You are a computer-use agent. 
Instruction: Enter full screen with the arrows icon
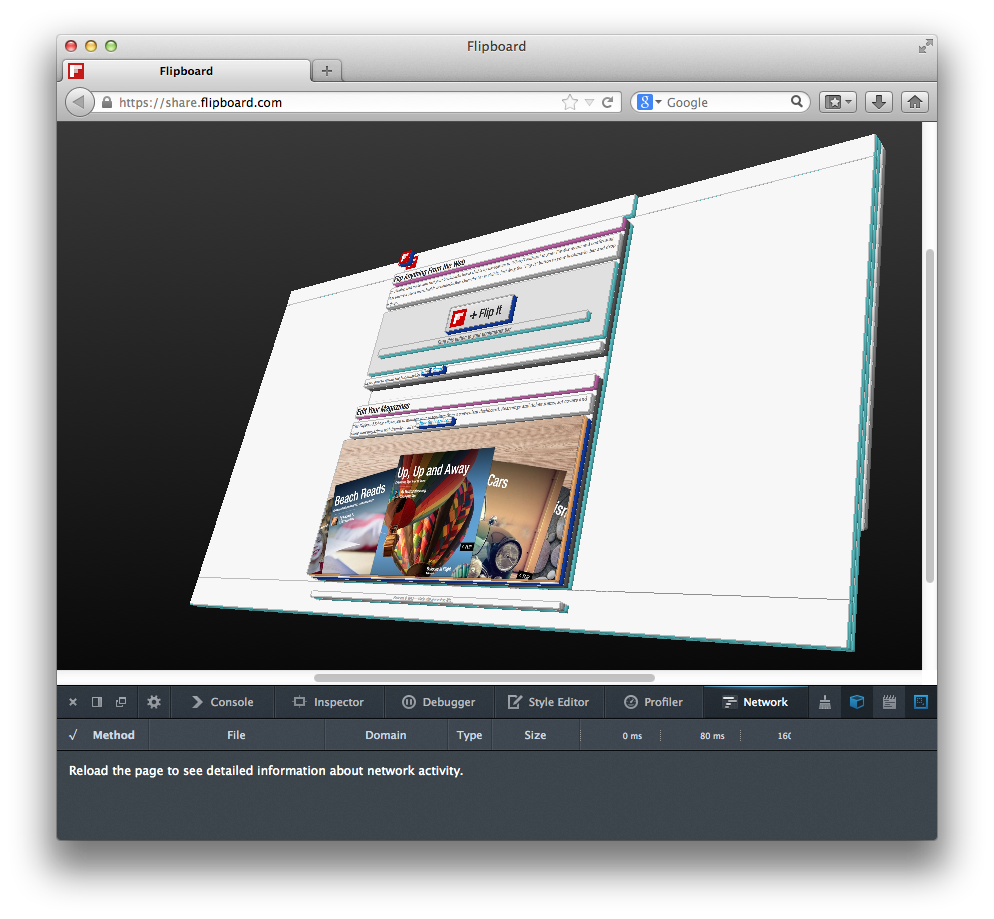(x=926, y=46)
